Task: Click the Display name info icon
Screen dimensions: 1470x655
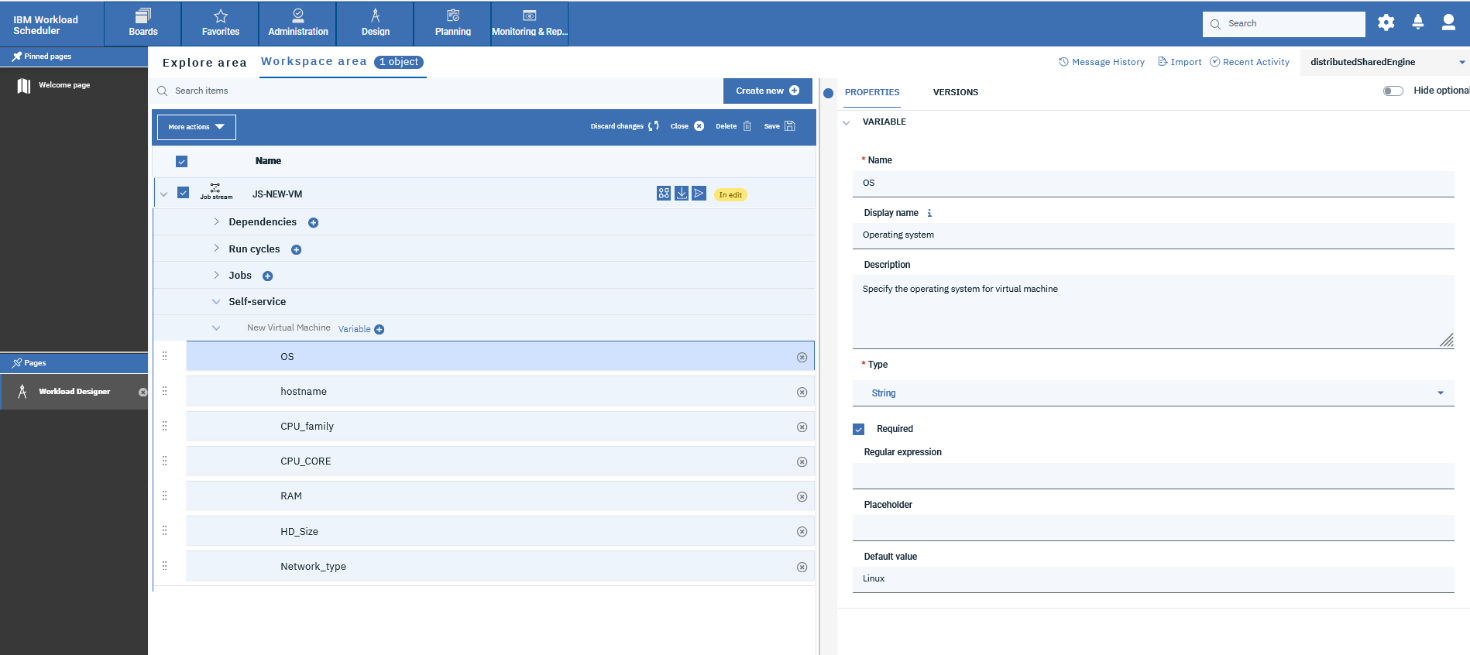Action: [930, 213]
